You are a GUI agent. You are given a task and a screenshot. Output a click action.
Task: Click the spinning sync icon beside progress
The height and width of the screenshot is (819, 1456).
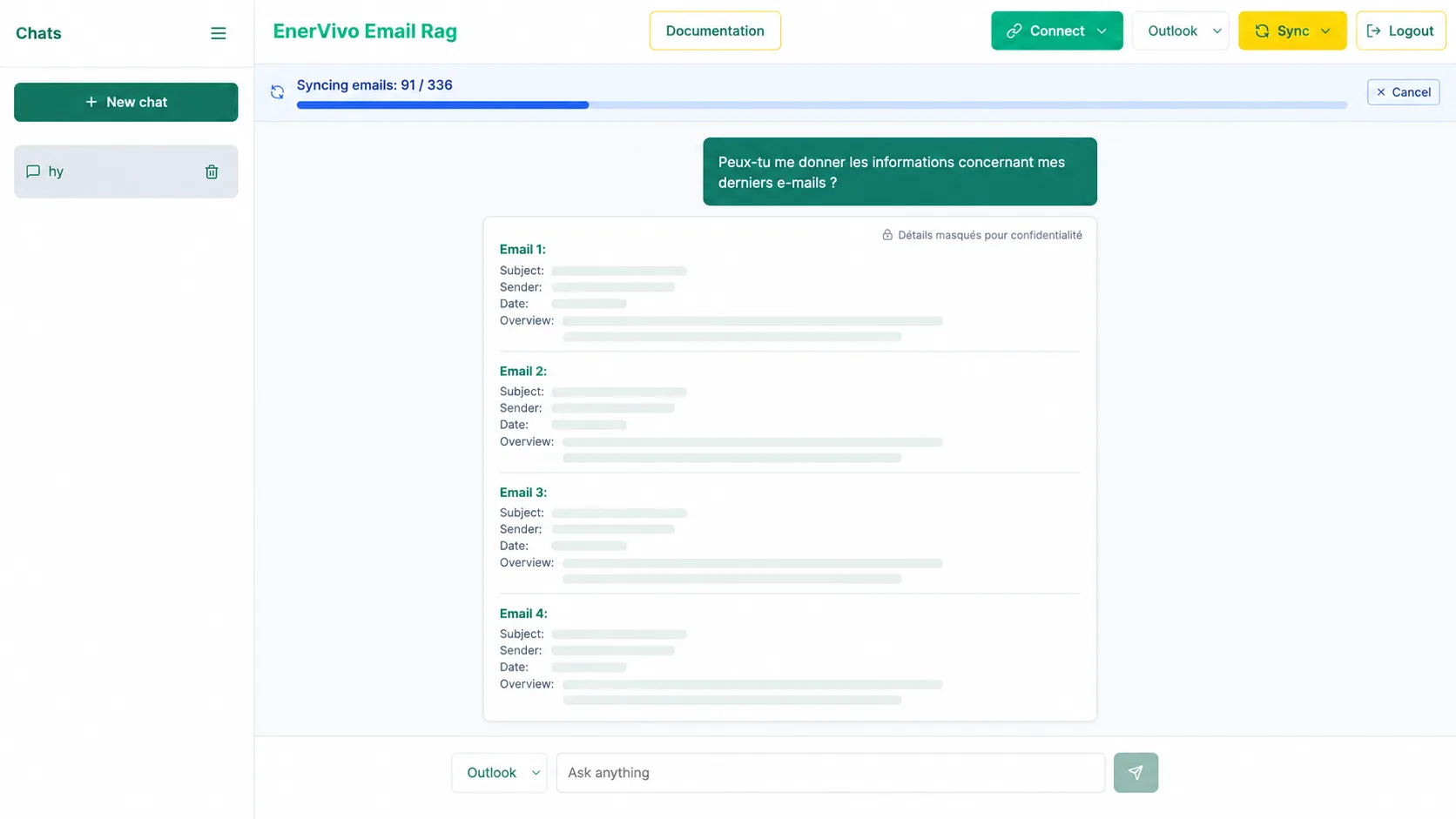[x=277, y=92]
